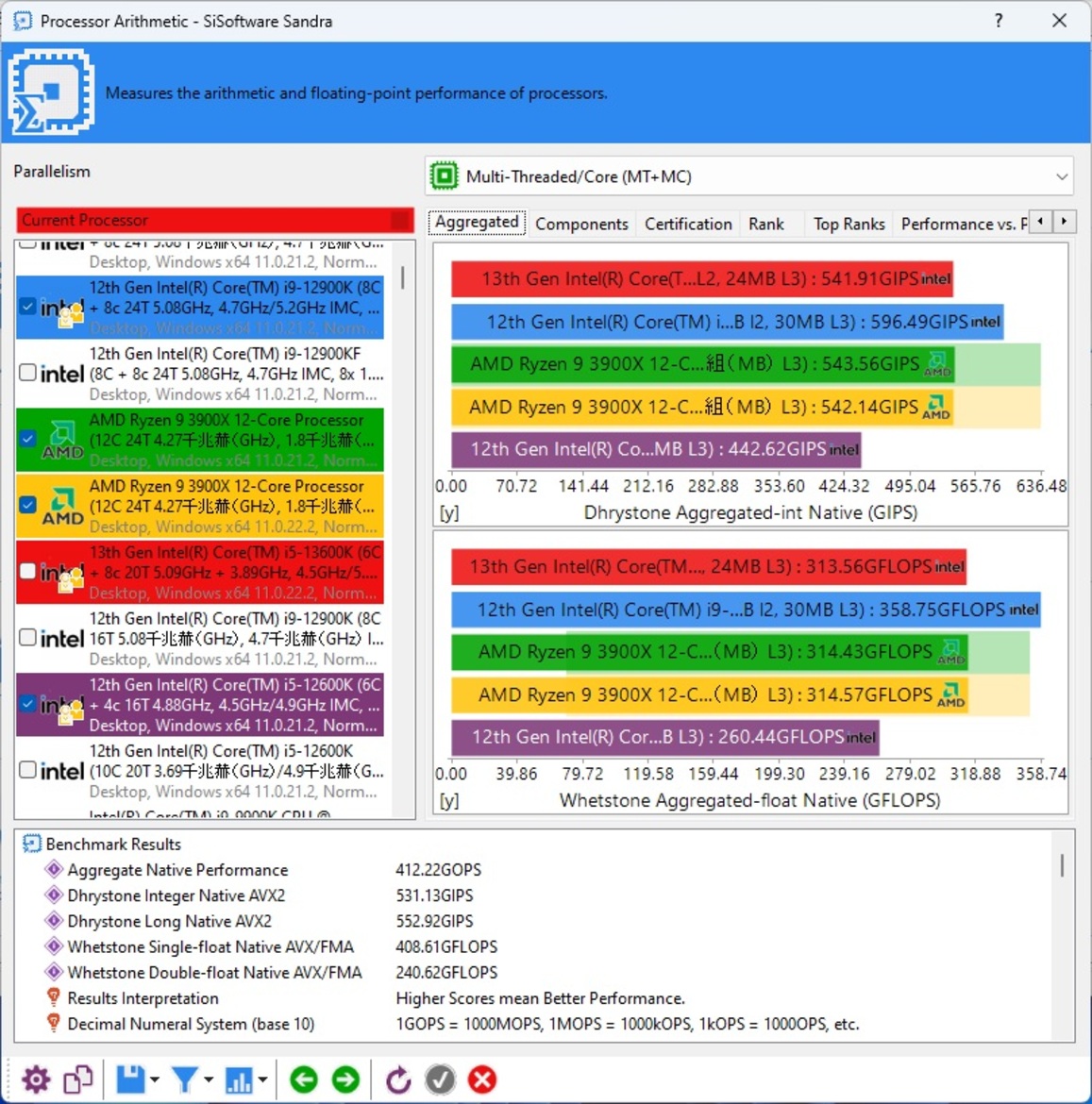Viewport: 1092px width, 1104px height.
Task: Close the Processor Arithmetic window
Action: pyautogui.click(x=1059, y=21)
